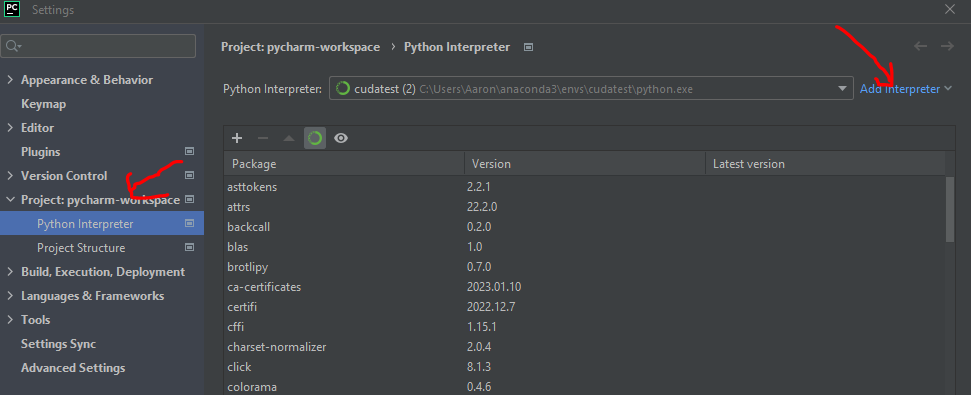The image size is (971, 395).
Task: Click the back navigation arrow
Action: point(920,46)
